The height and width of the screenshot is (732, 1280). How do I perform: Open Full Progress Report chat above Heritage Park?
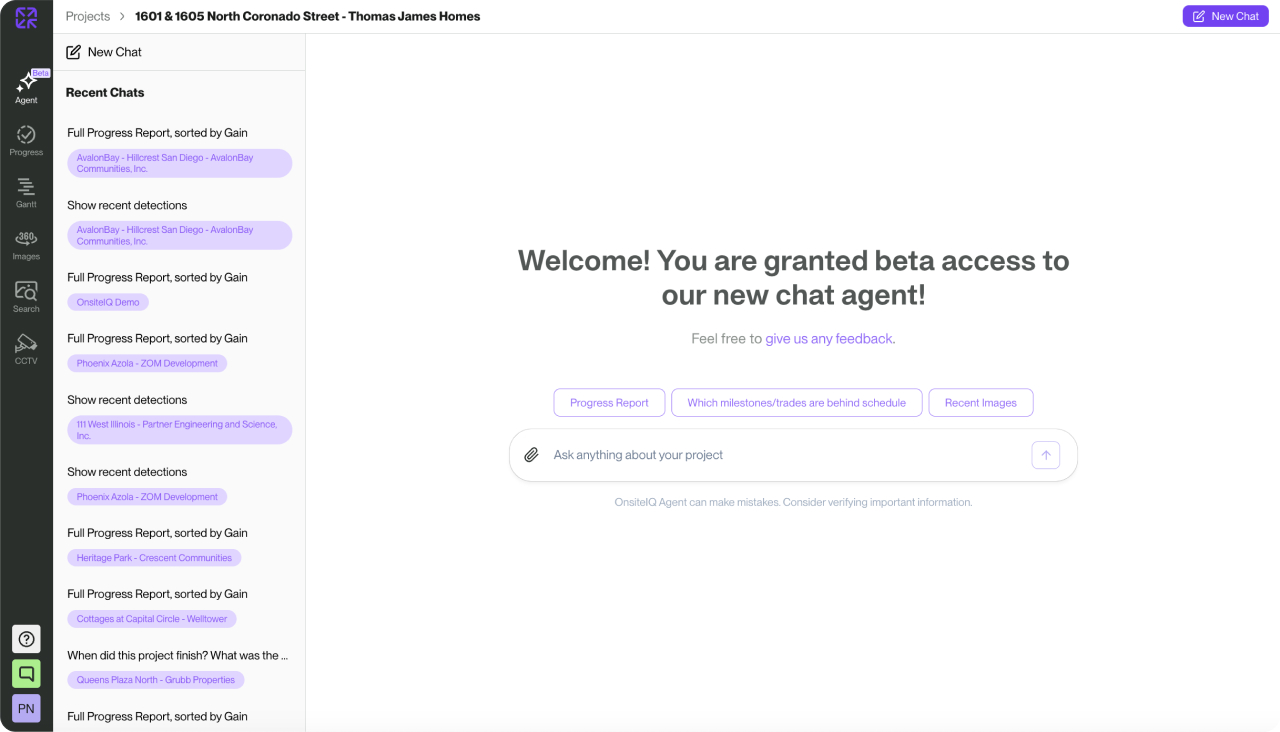click(x=157, y=533)
